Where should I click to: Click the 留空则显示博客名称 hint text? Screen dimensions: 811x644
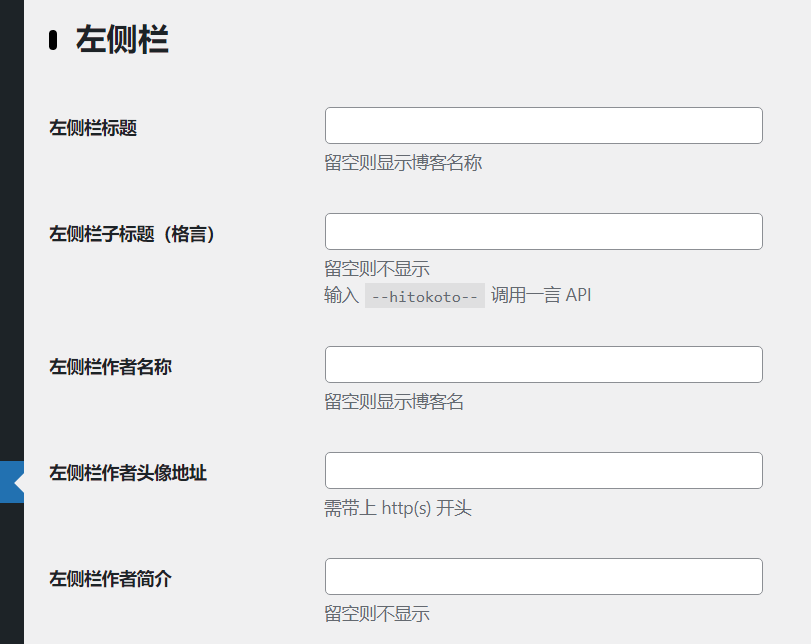pos(403,162)
